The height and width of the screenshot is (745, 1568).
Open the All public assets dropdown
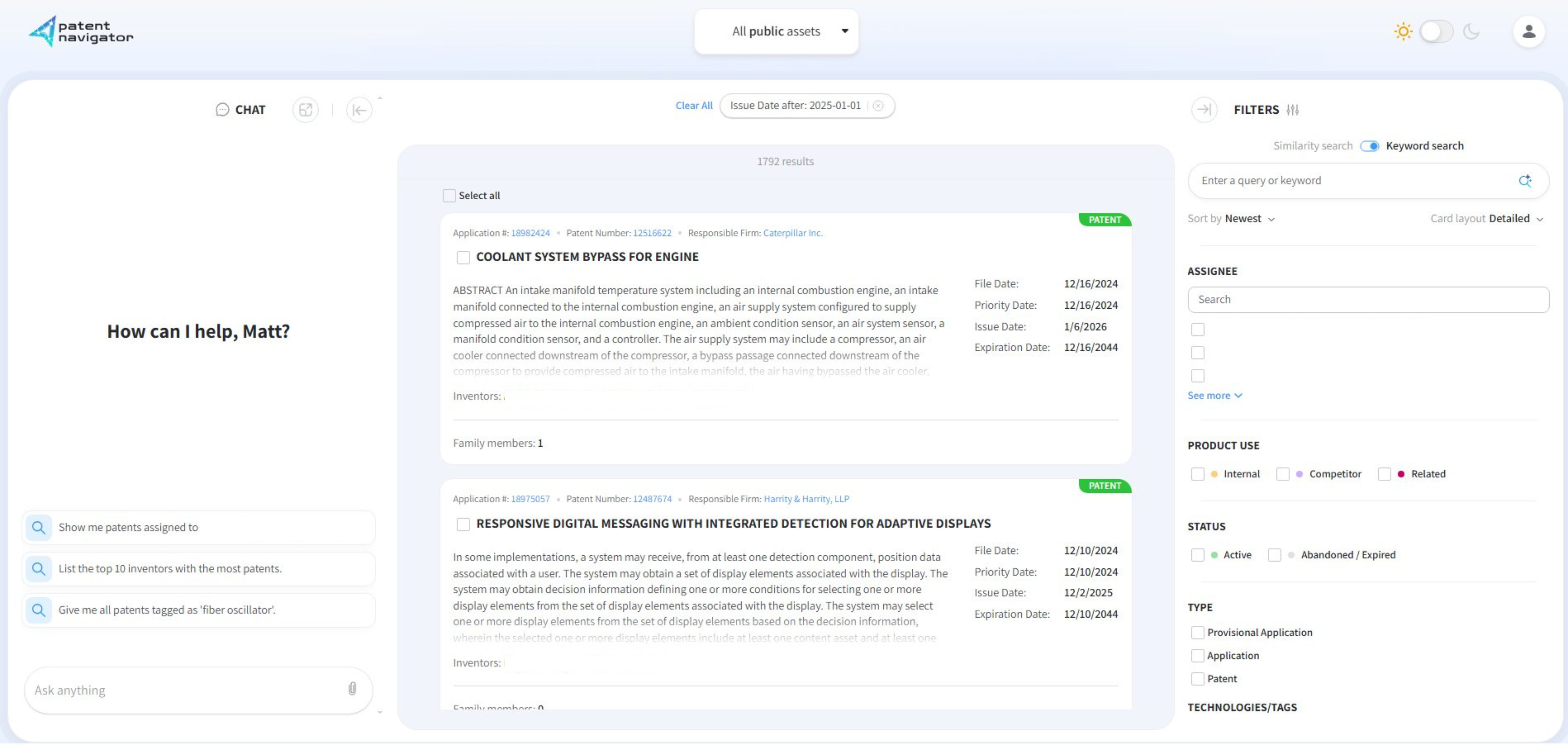(x=777, y=31)
